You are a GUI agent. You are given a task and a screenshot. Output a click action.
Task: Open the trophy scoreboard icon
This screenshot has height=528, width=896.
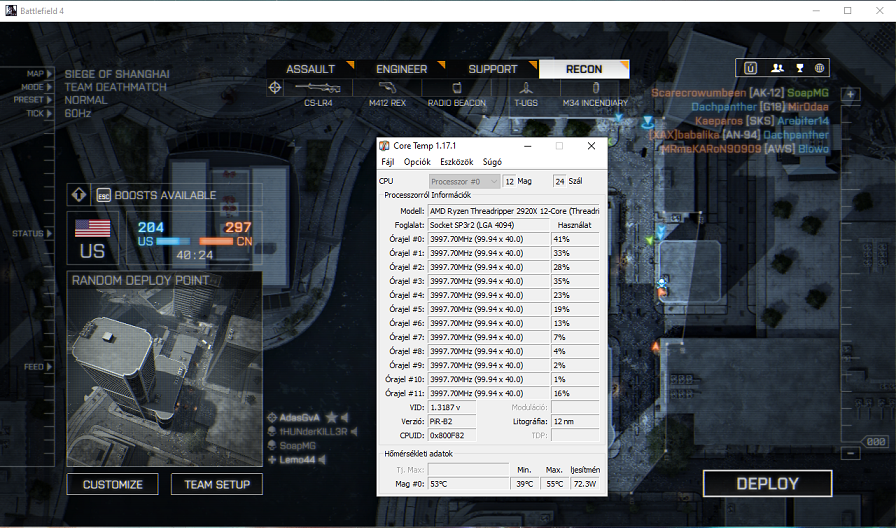coord(799,68)
